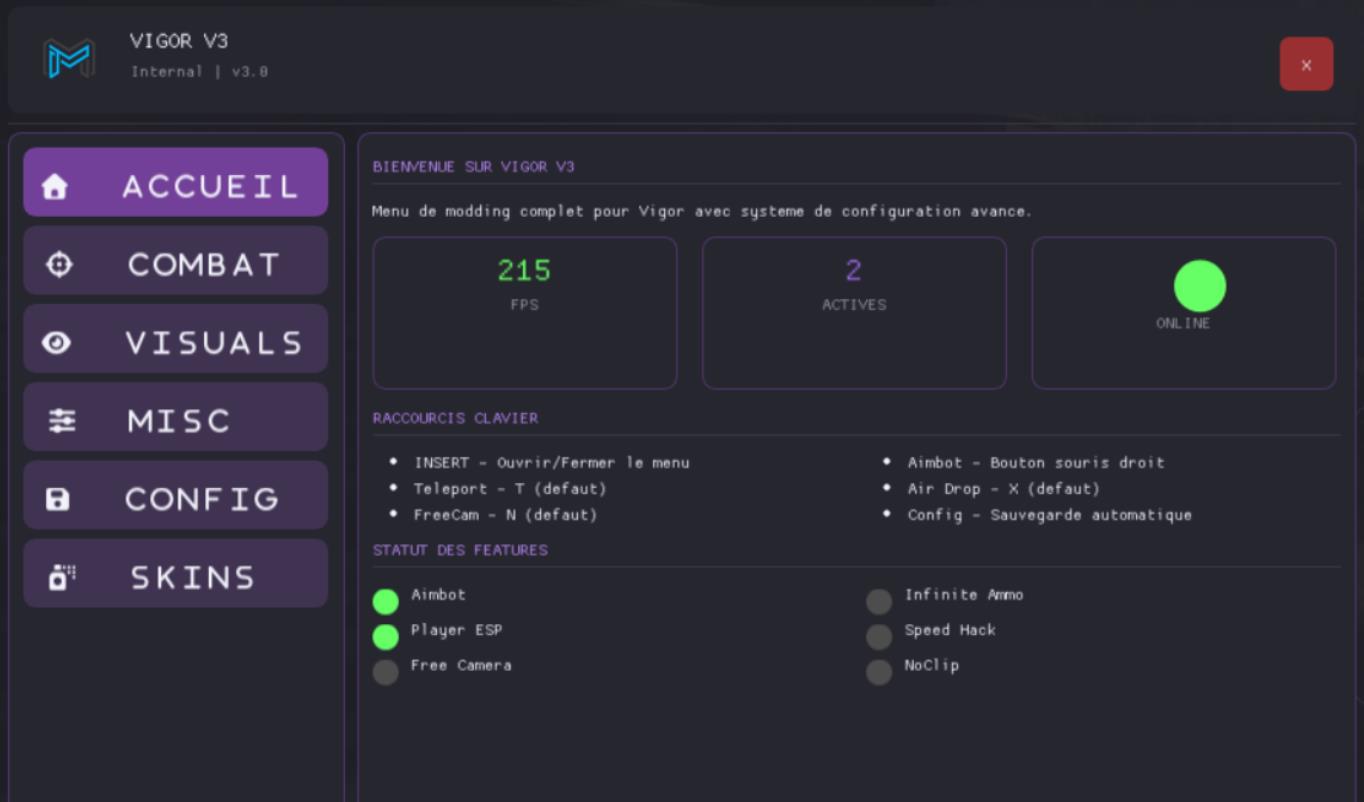The height and width of the screenshot is (802, 1364).
Task: Open the CONFIG tab label
Action: tap(202, 499)
